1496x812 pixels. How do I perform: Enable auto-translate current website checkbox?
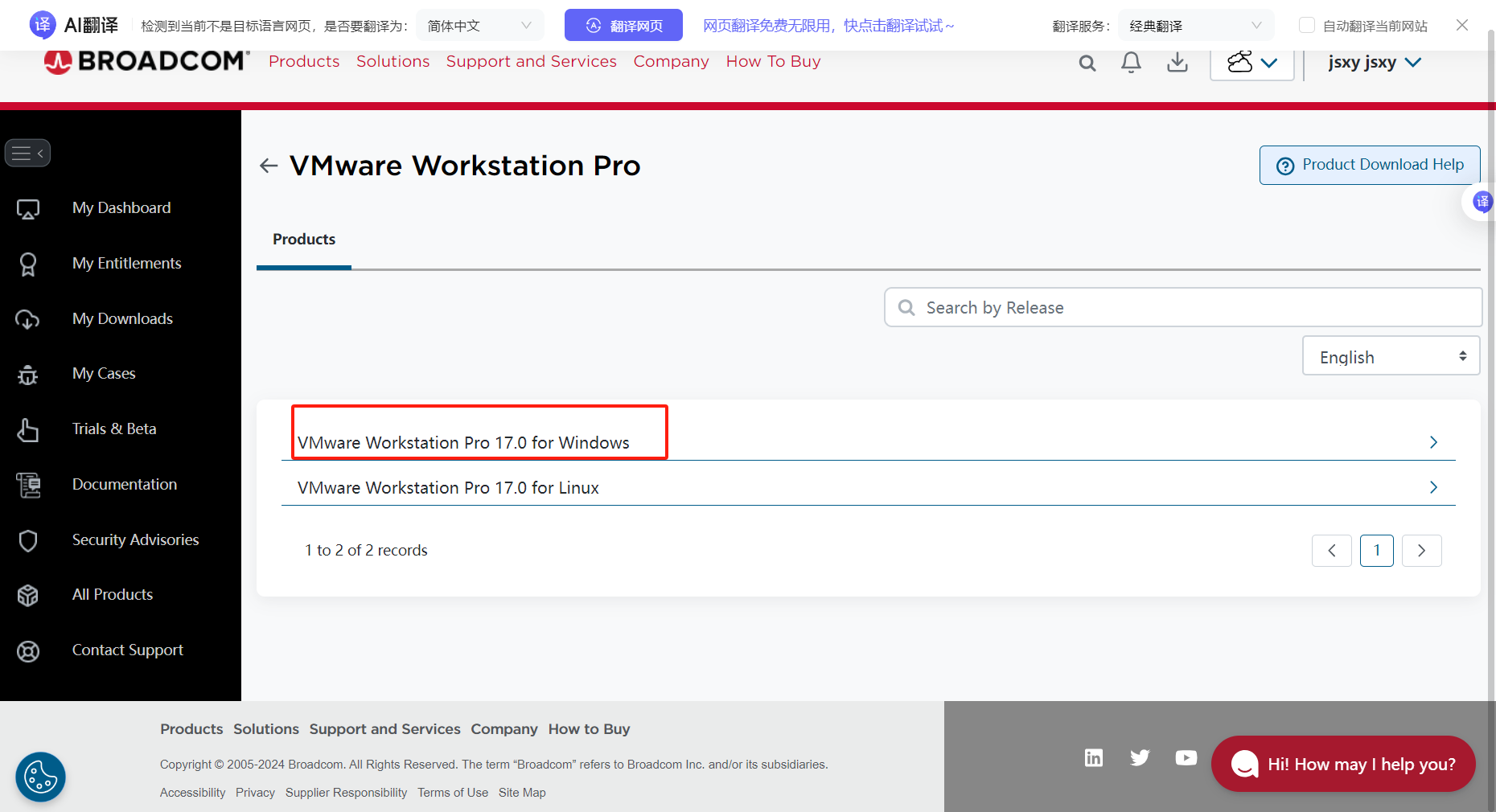coord(1307,26)
